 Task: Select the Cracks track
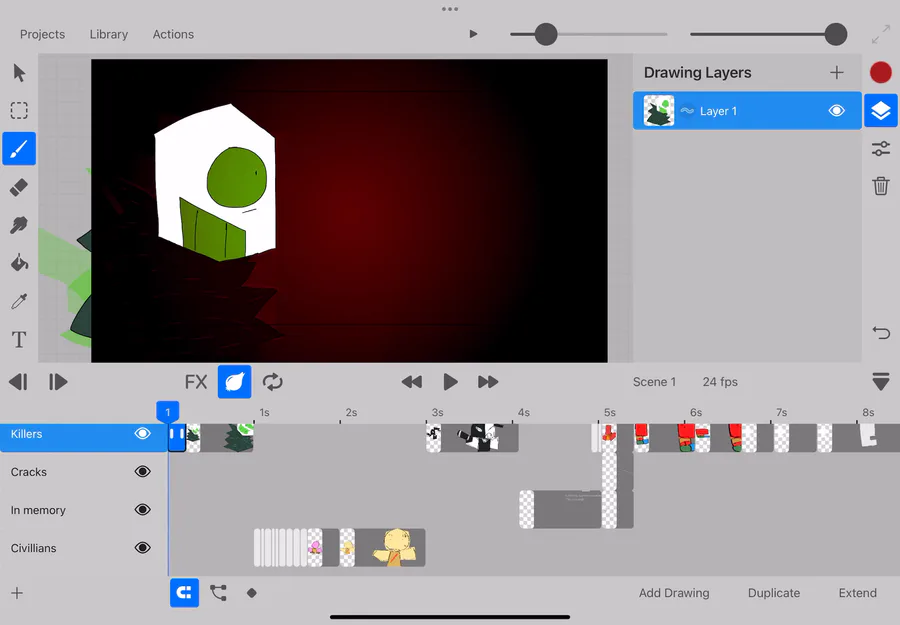(x=83, y=472)
